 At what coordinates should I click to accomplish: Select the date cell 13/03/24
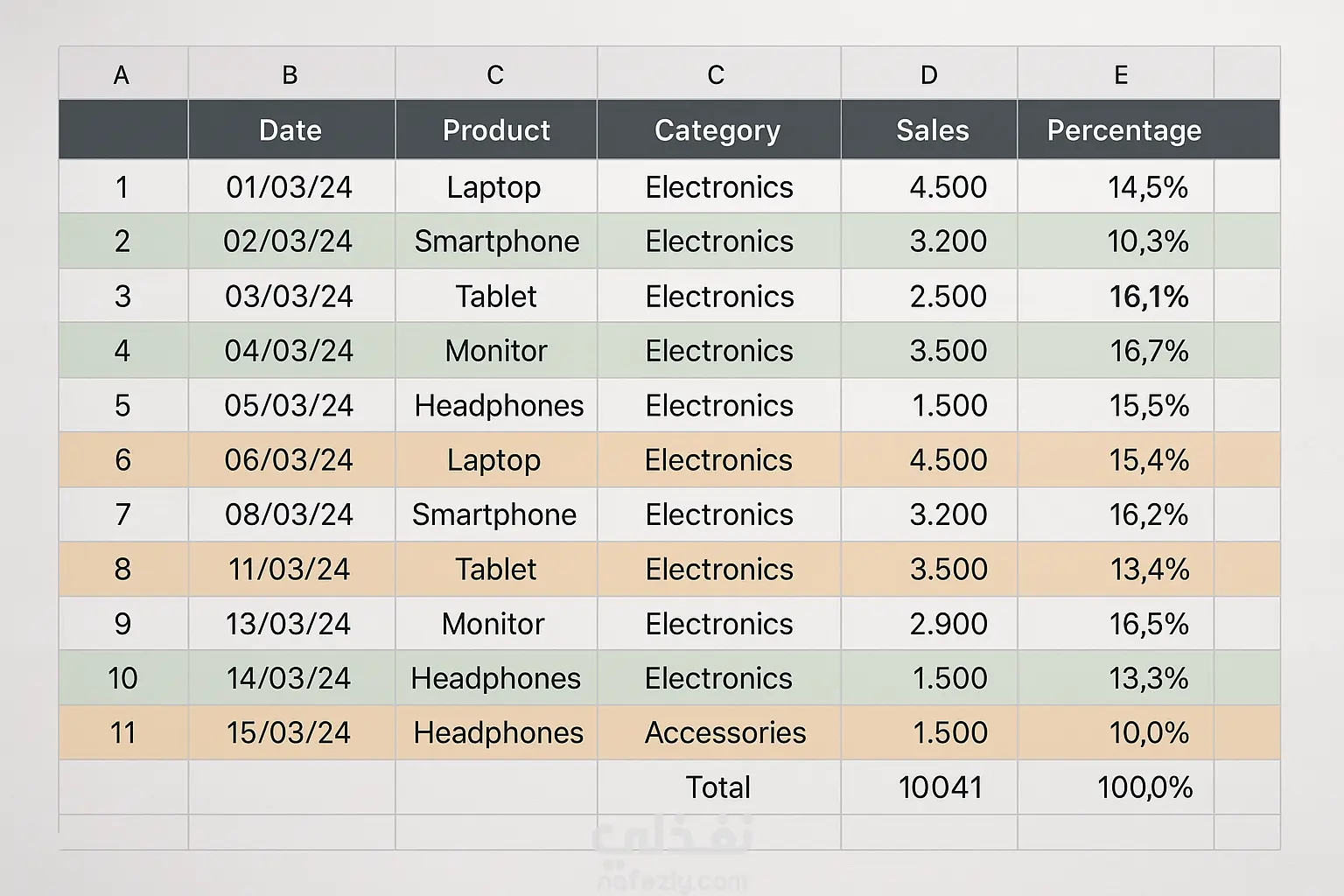point(289,624)
